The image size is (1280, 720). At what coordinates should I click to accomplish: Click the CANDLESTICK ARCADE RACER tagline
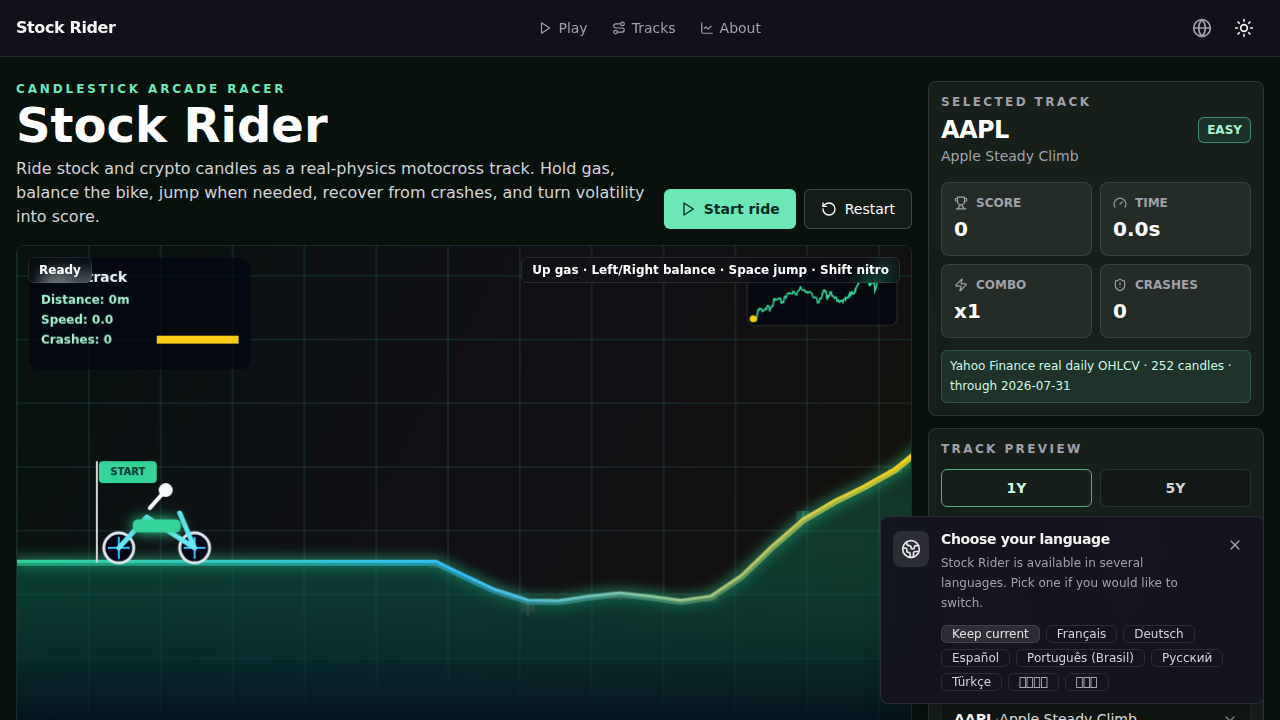click(151, 89)
